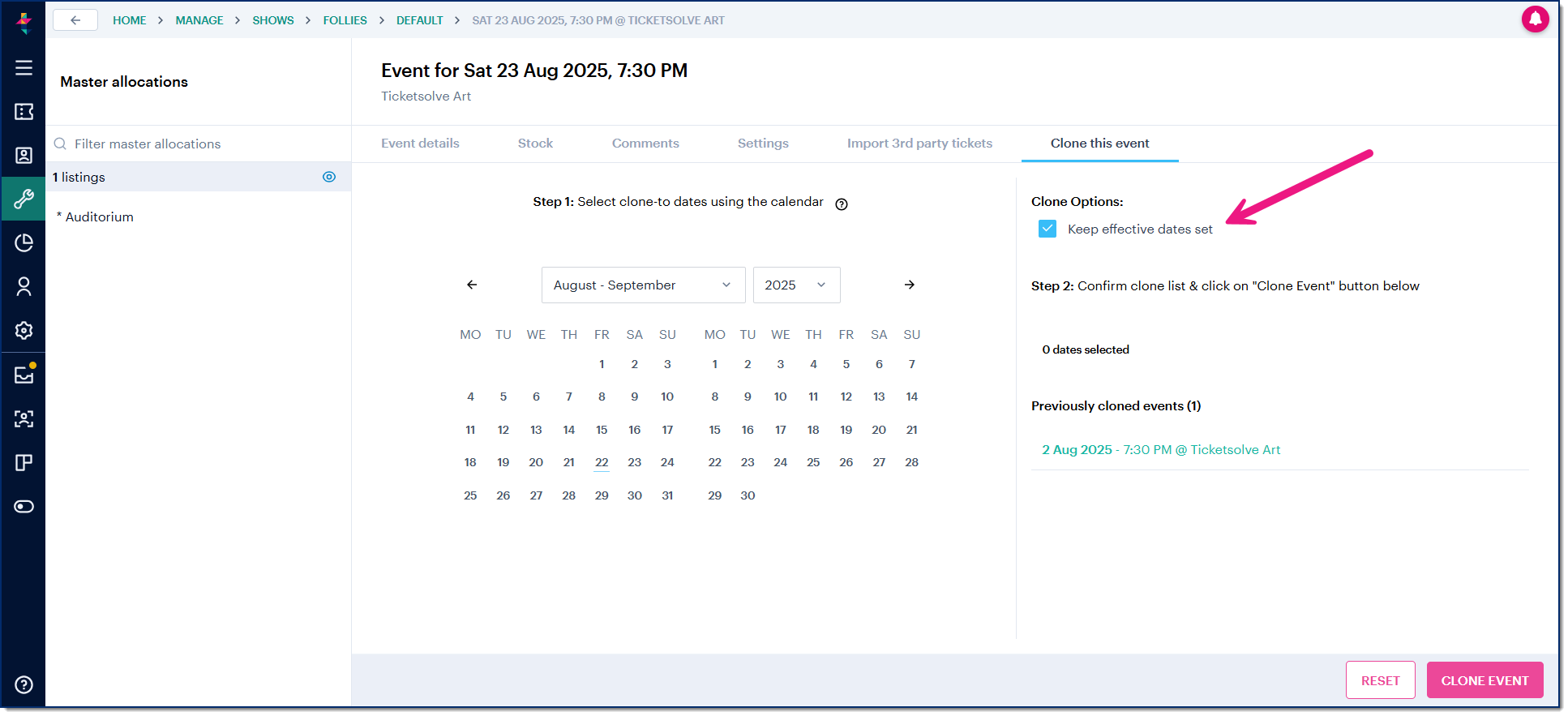Click the Ticketsolve logo icon

[x=24, y=22]
